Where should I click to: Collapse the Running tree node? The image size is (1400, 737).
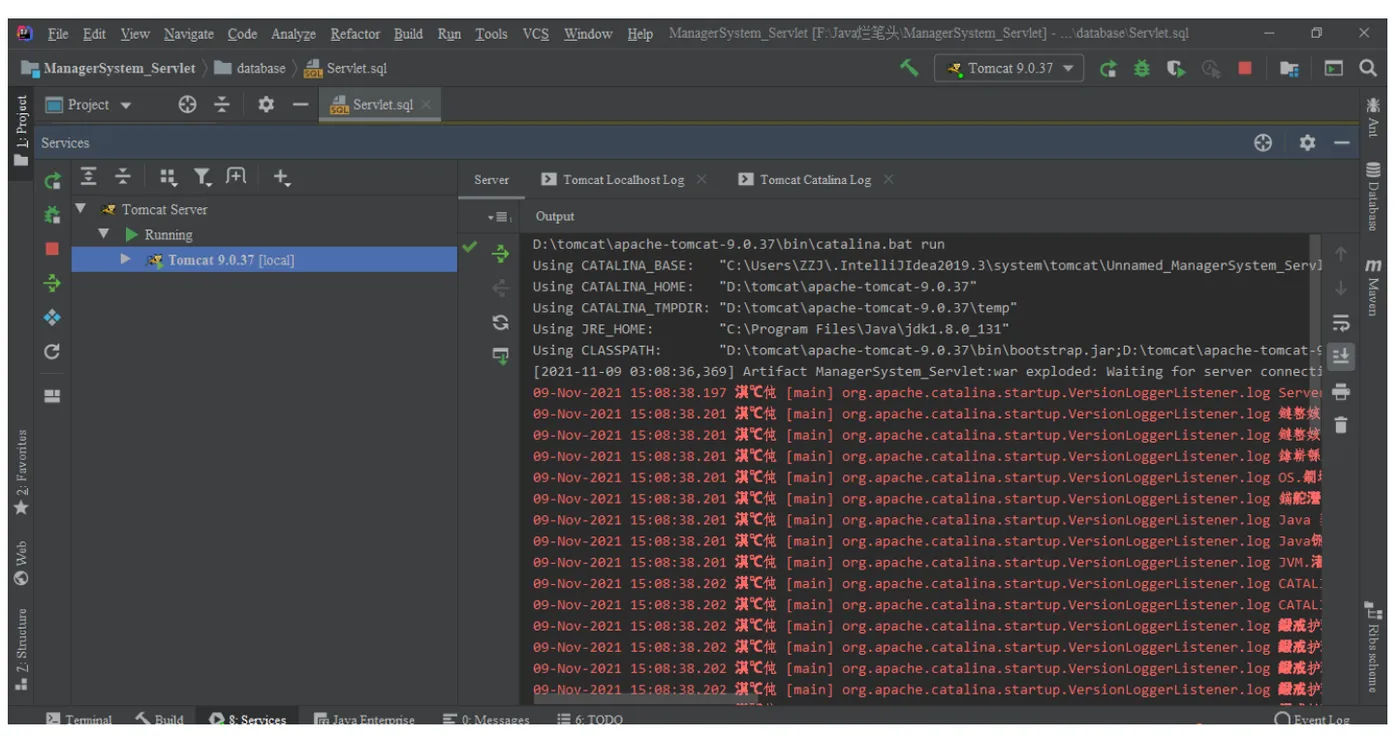point(103,234)
